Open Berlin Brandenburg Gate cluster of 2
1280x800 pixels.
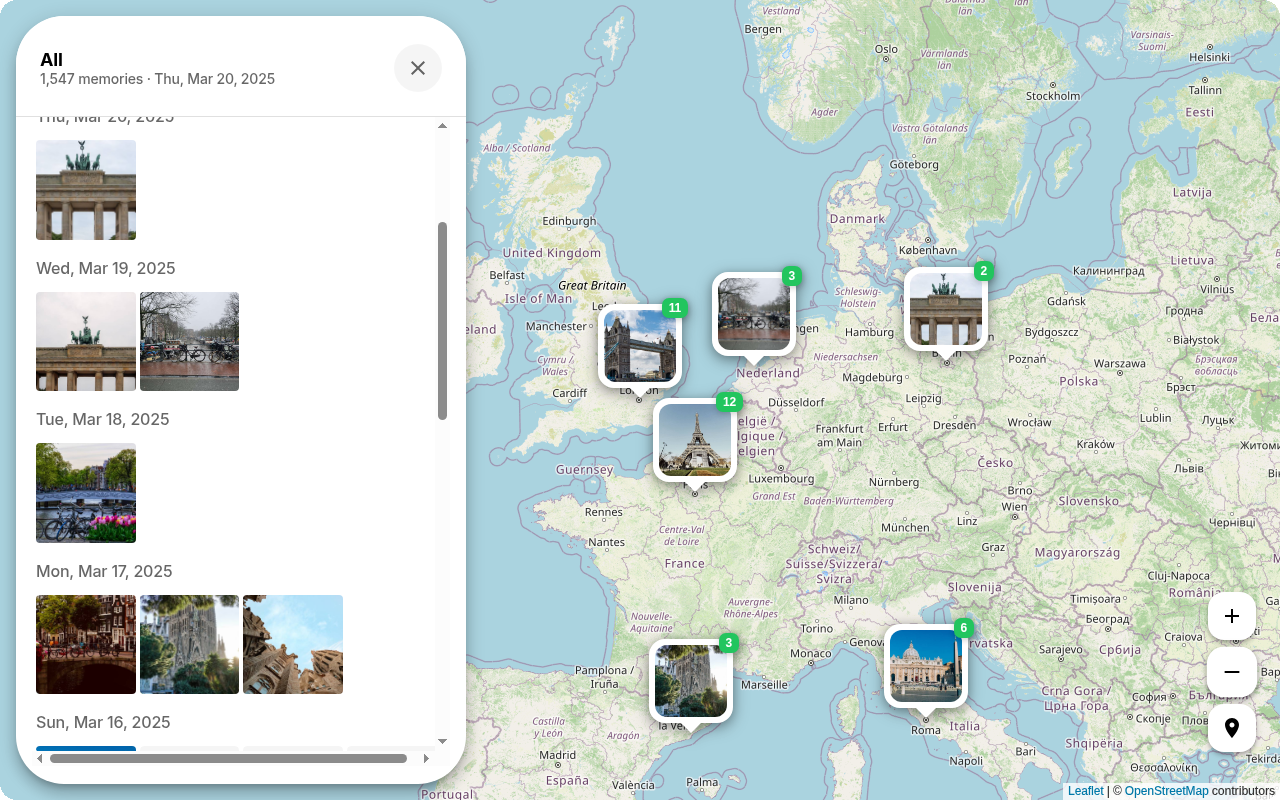coord(946,309)
